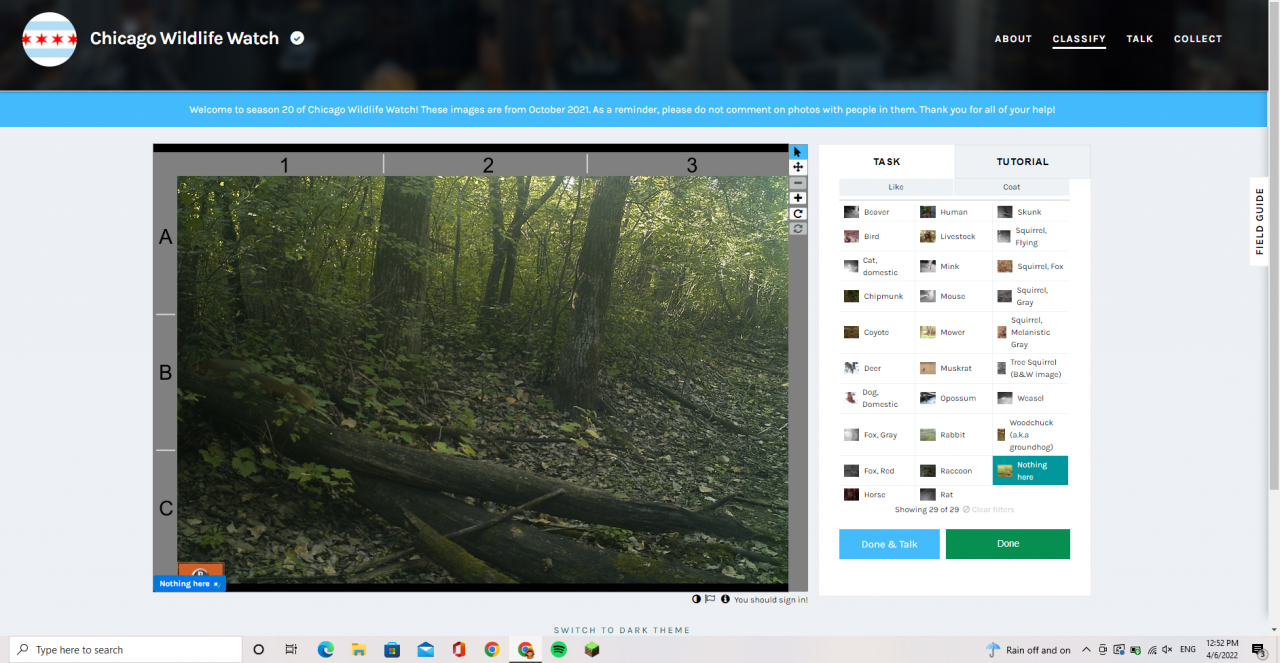Click Switch to Dark Theme link
This screenshot has height=663, width=1280.
622,630
